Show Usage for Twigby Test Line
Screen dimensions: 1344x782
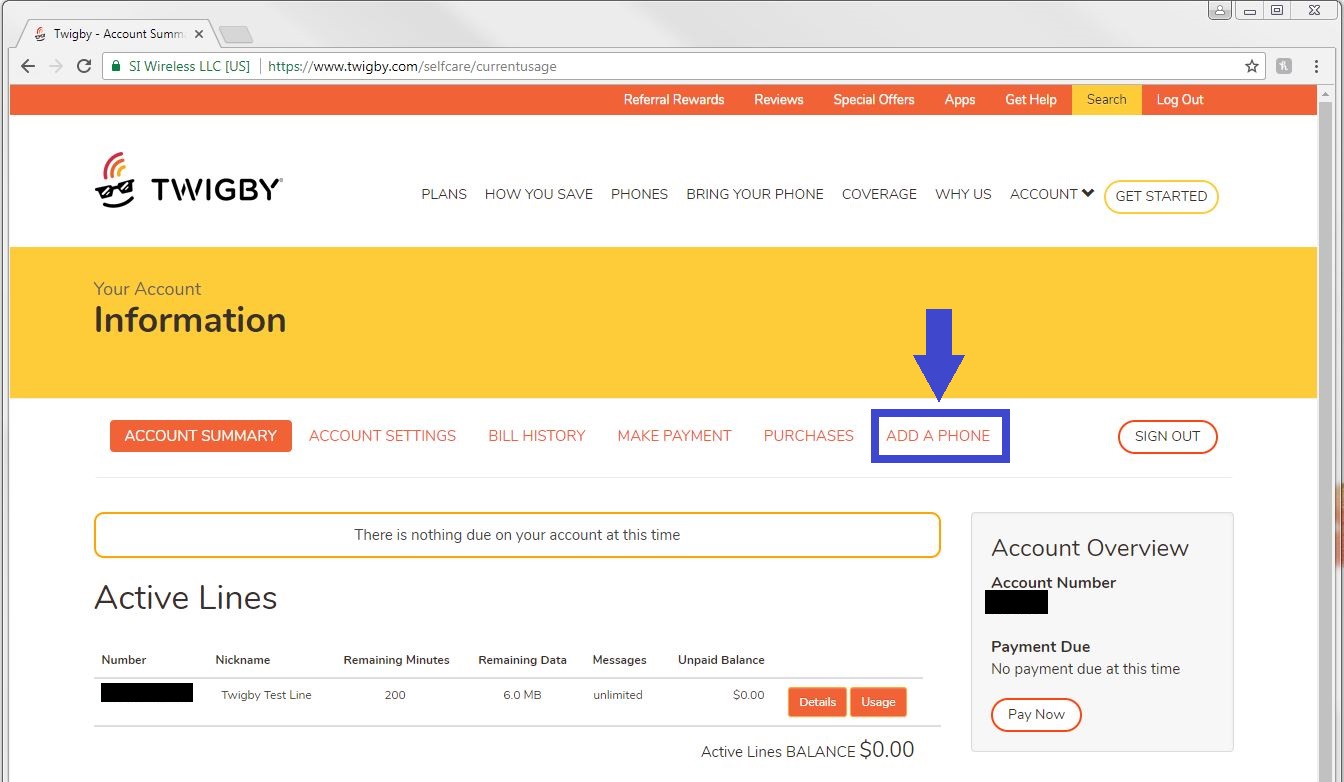(878, 702)
